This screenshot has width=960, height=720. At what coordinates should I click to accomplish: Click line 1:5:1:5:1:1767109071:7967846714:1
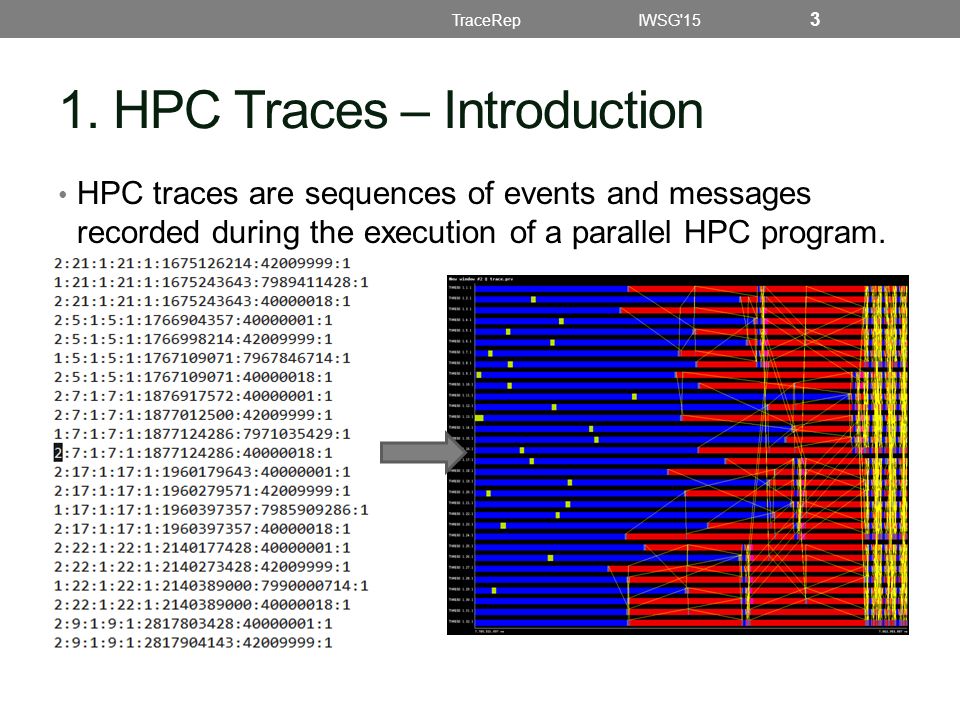pos(202,358)
